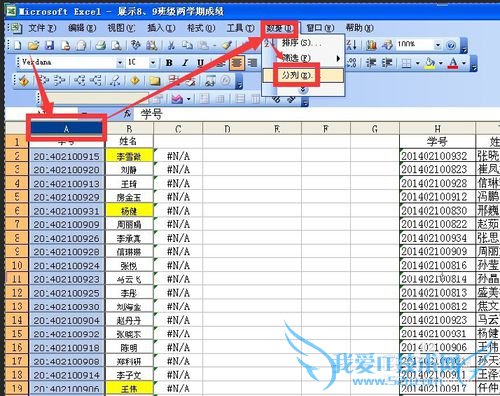Open the 数据 (Data) menu
Screen dimensions: 500x396
279,29
